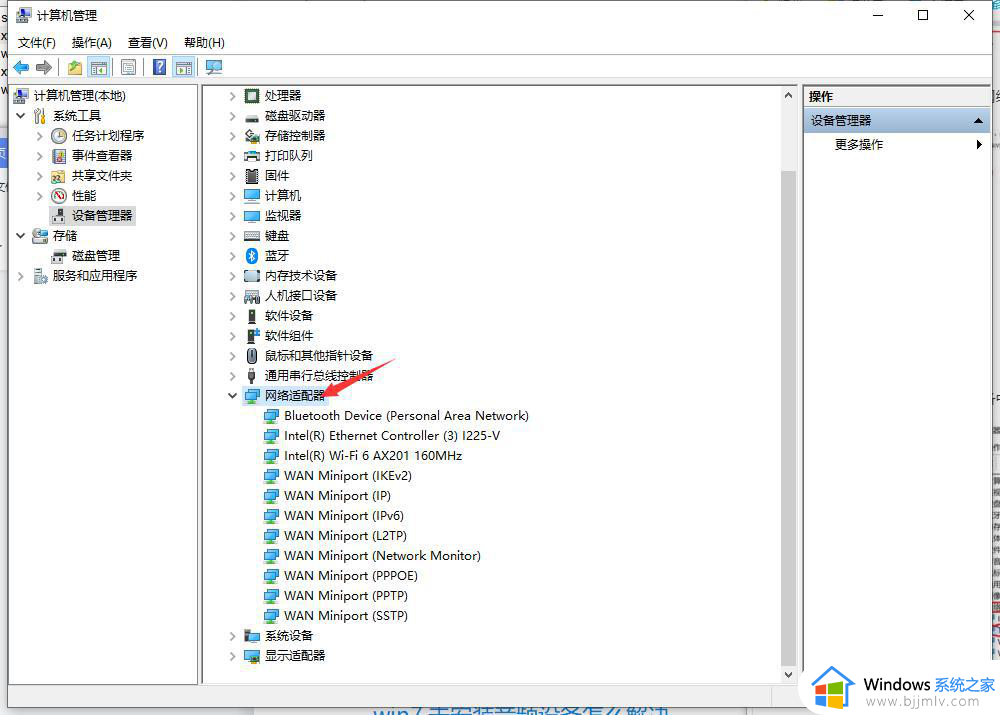Screen dimensions: 1000x715
Task: Click the 内存技术设备 entry
Action: 301,276
